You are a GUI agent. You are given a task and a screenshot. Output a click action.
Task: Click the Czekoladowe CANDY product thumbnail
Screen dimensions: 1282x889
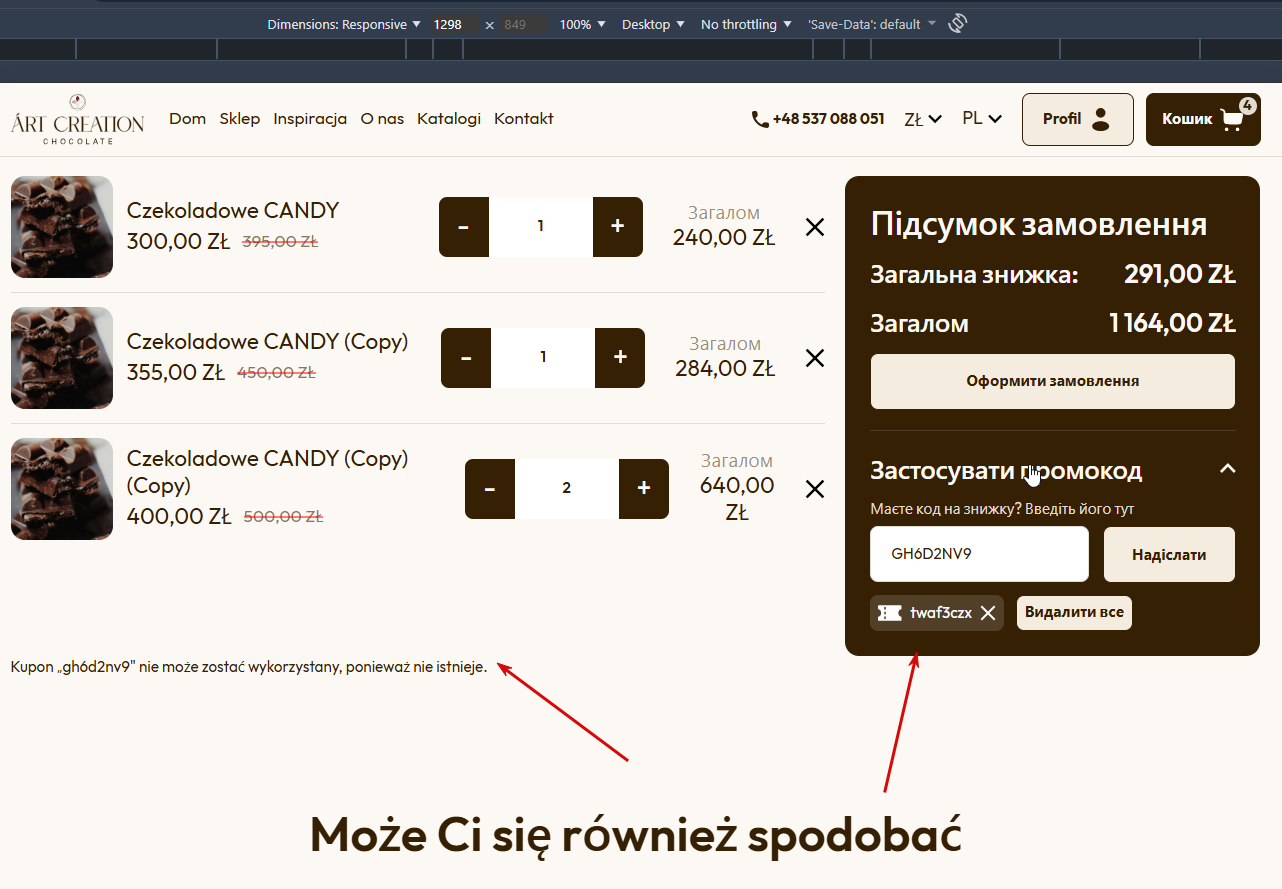tap(62, 227)
